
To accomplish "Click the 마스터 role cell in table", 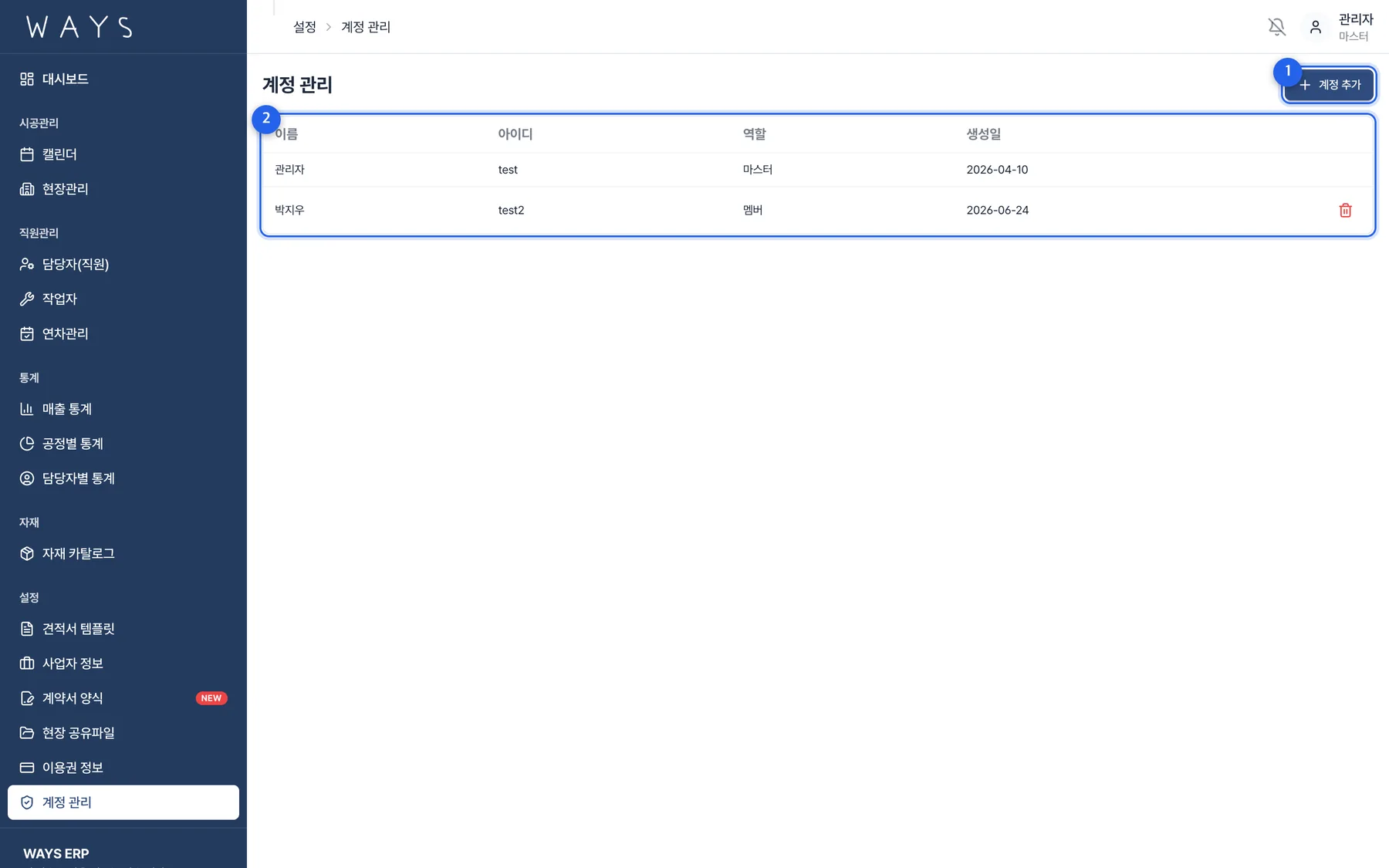I will 758,170.
